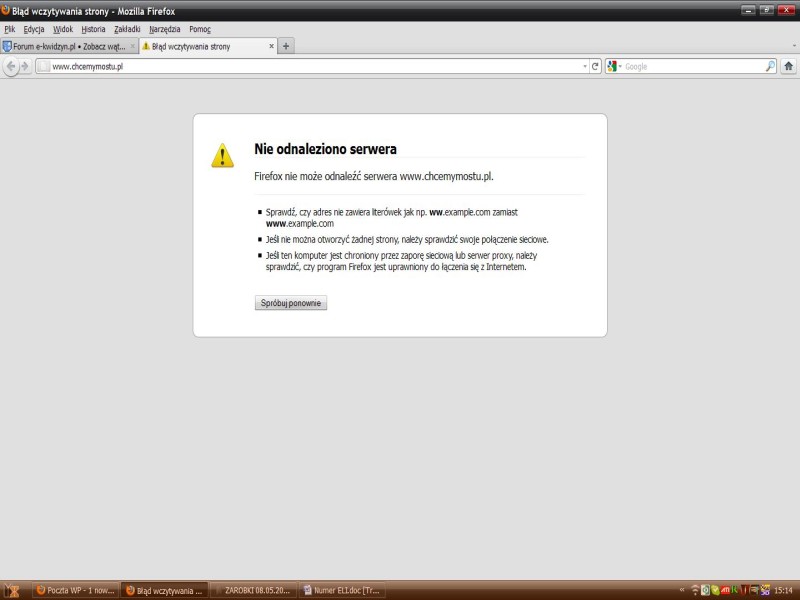800x600 pixels.
Task: Click the search magnifier icon
Action: point(770,66)
